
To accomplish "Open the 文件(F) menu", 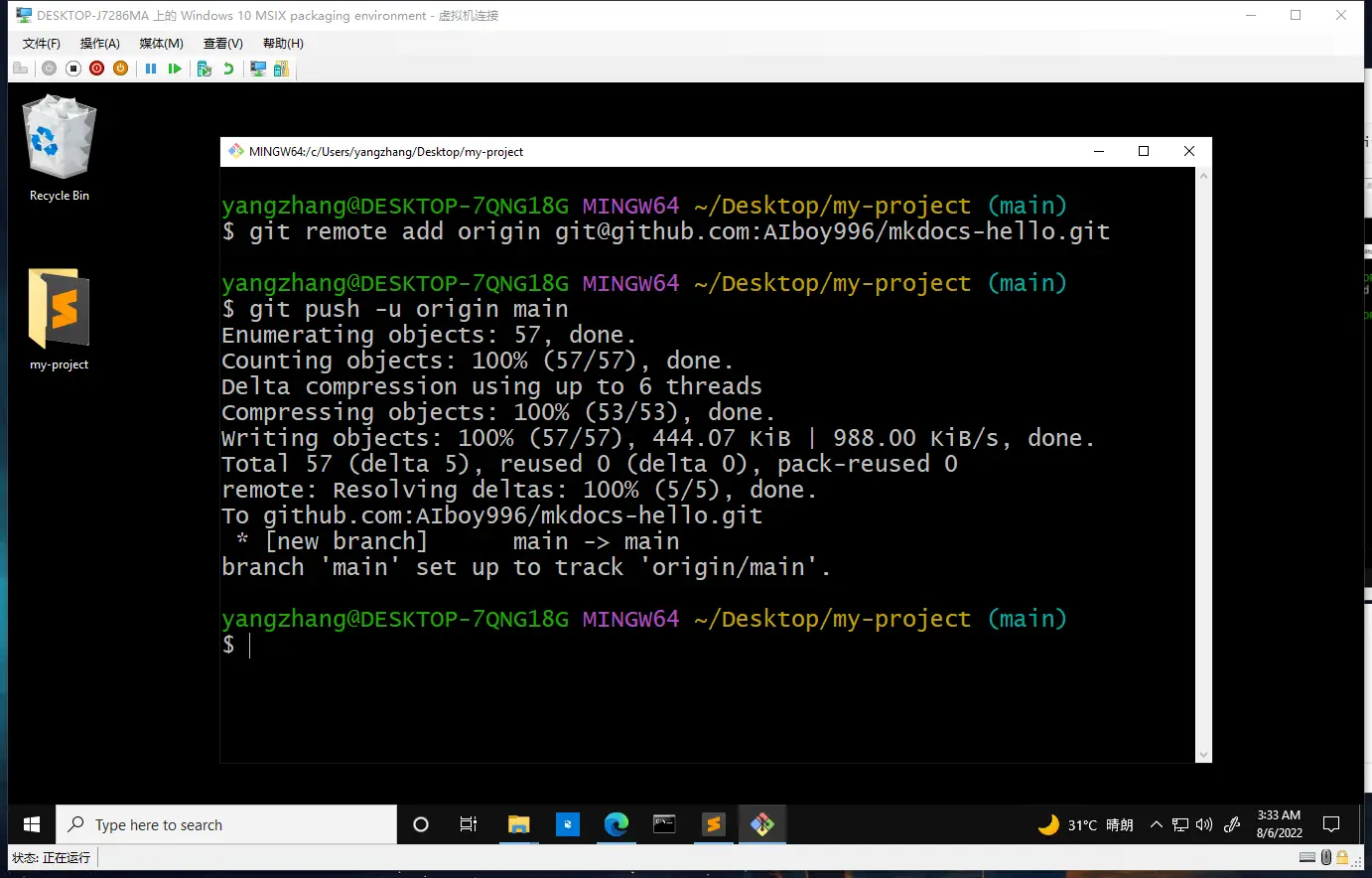I will 41,44.
